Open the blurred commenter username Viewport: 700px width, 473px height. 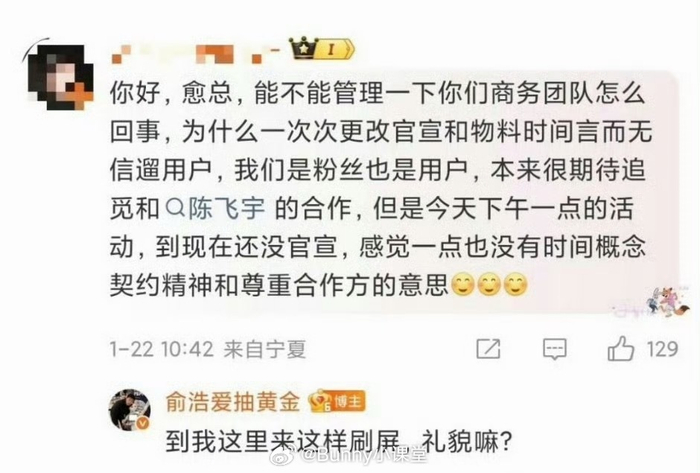pos(196,53)
